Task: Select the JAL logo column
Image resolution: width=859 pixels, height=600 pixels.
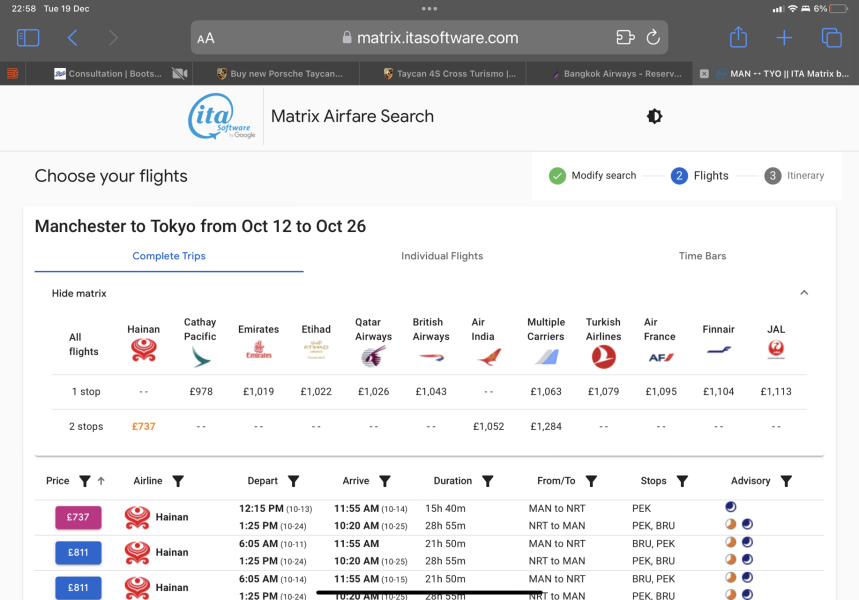Action: pos(776,349)
